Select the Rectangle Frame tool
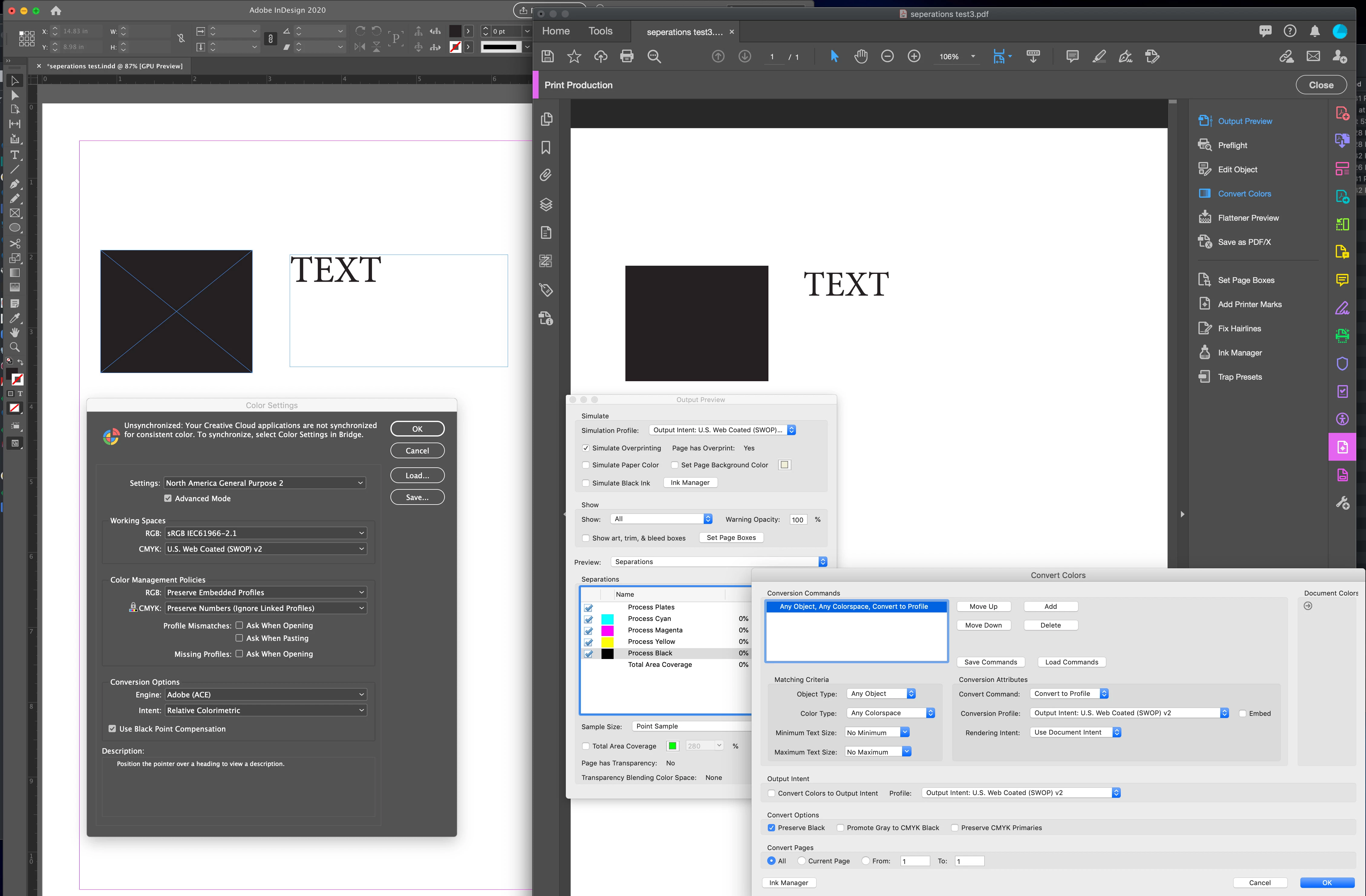The image size is (1366, 896). (x=15, y=213)
